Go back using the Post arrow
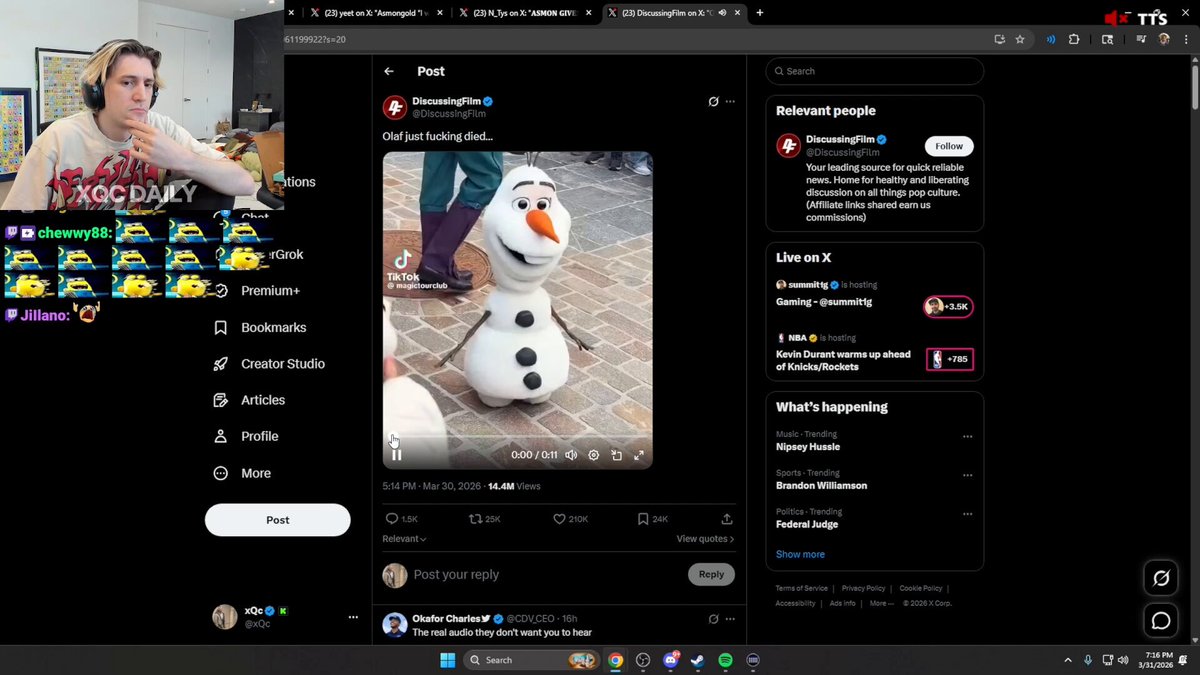 point(389,71)
